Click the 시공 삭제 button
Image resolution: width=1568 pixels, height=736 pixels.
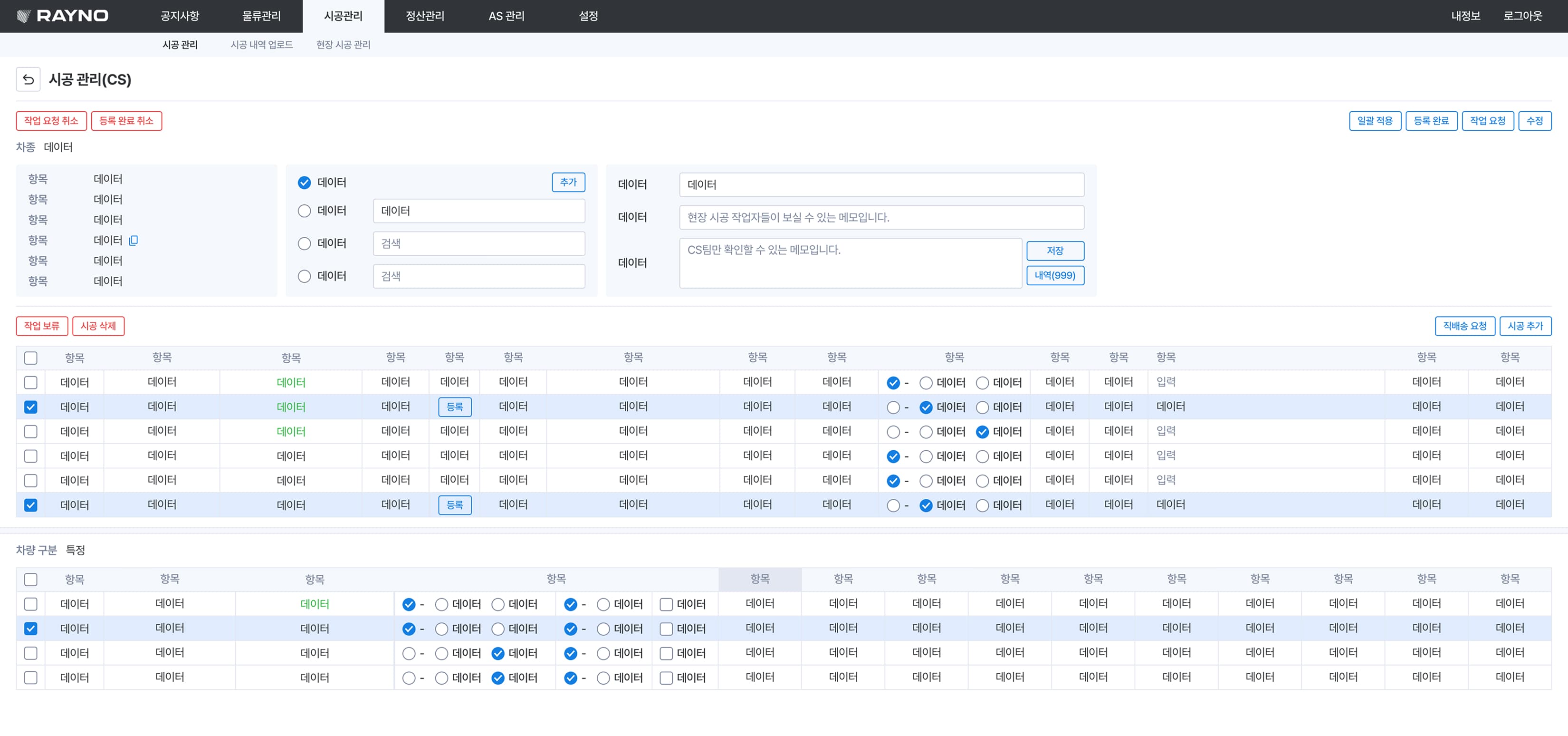(x=98, y=326)
